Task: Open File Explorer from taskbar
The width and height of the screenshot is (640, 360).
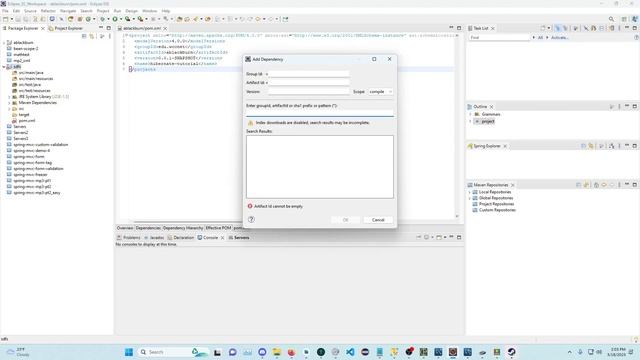Action: (277, 352)
